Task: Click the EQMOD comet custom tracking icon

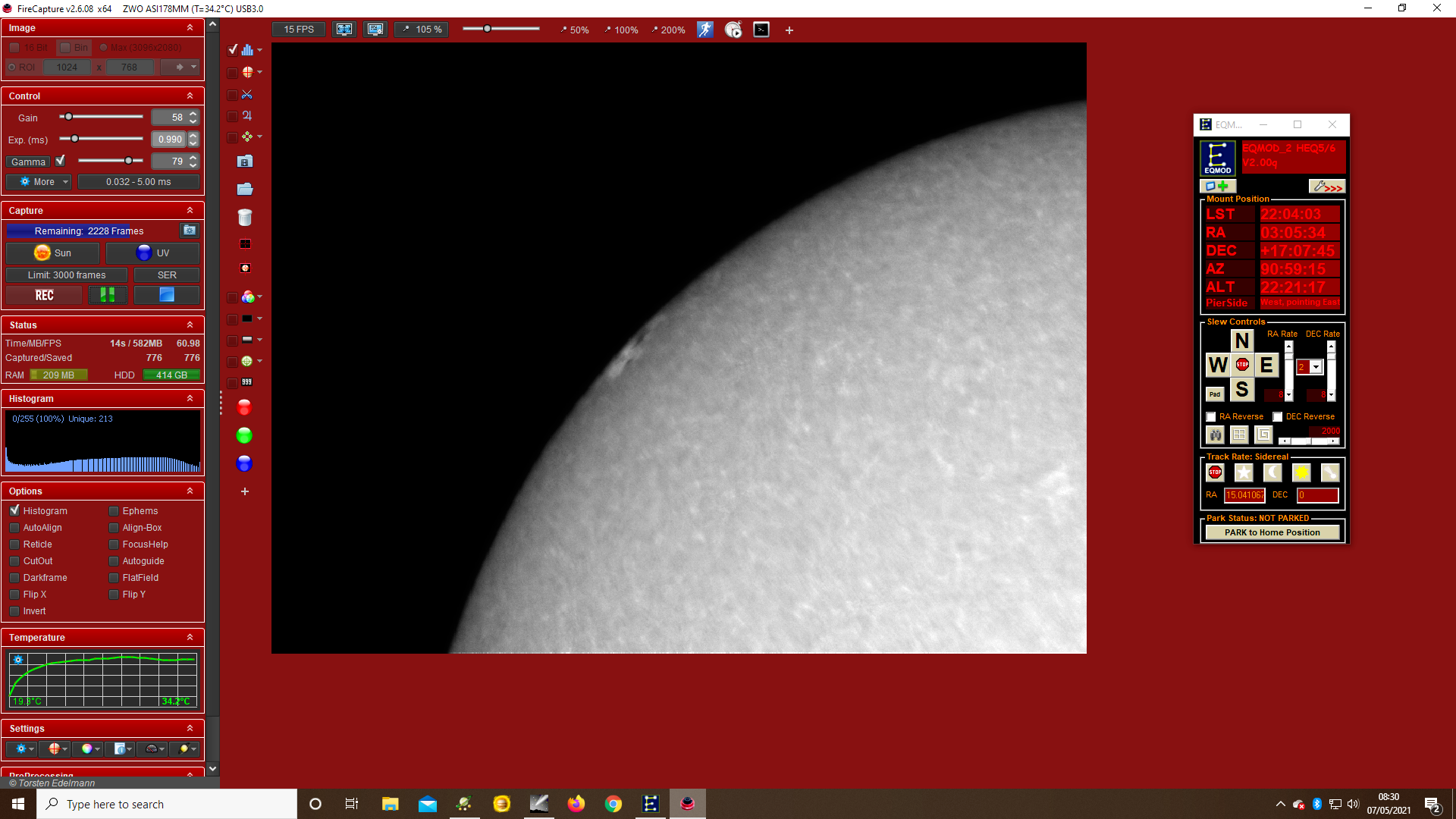Action: tap(1330, 472)
